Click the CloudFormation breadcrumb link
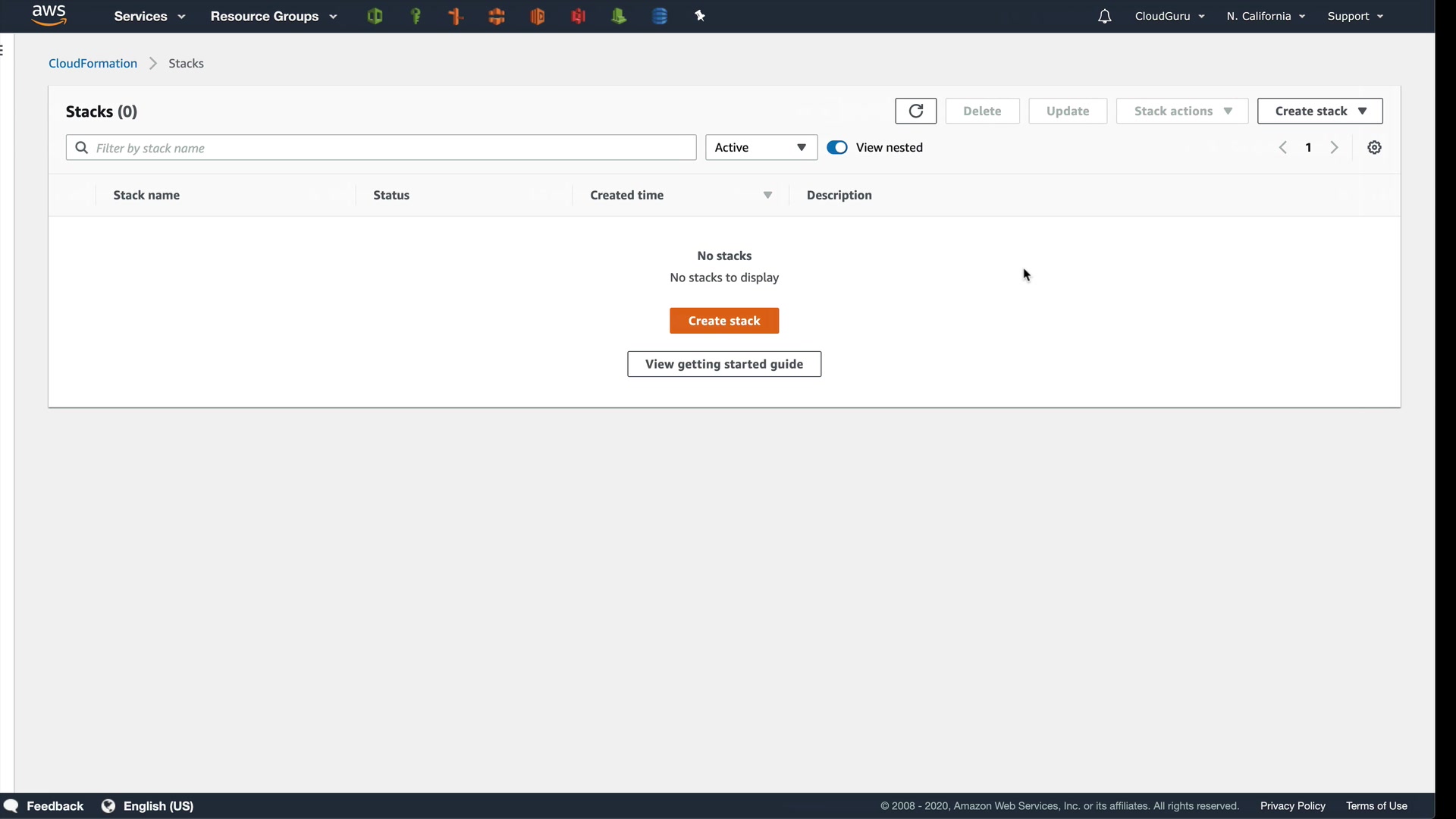The height and width of the screenshot is (819, 1456). point(93,64)
